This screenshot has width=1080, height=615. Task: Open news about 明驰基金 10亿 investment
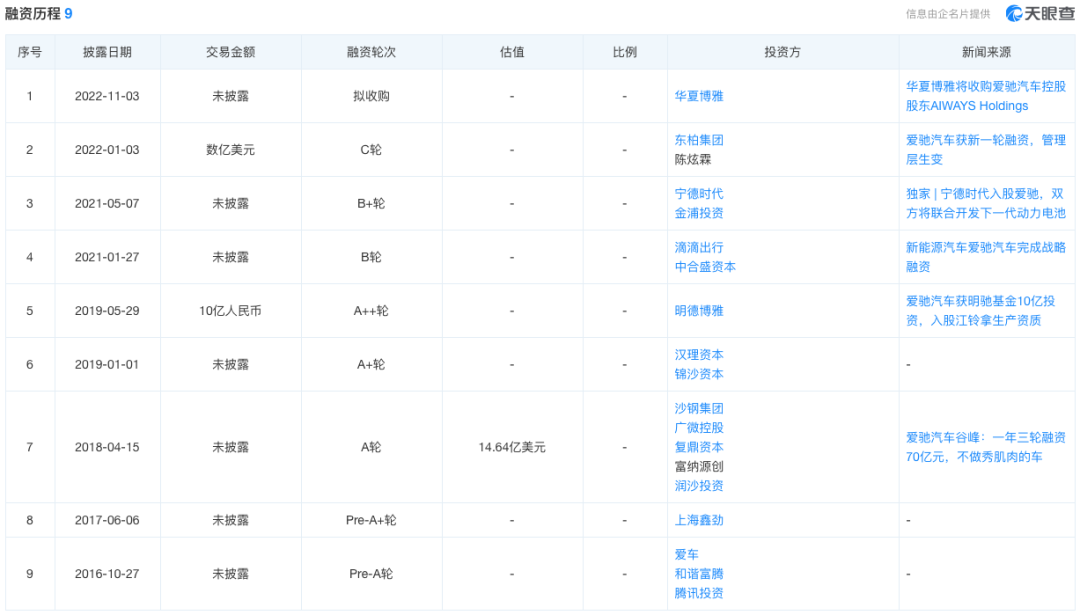[x=984, y=310]
